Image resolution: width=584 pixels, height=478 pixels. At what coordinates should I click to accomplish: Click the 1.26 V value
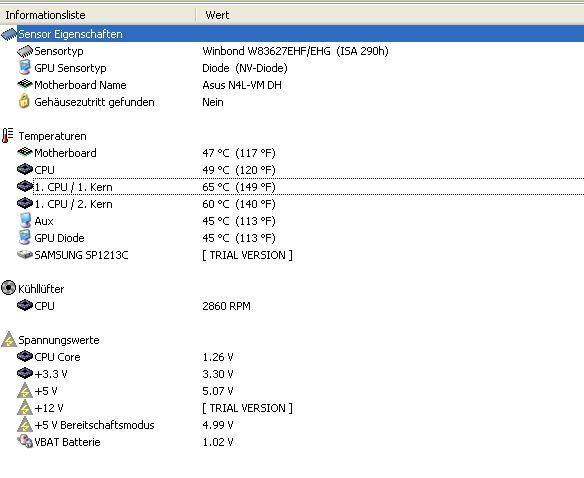tap(218, 357)
